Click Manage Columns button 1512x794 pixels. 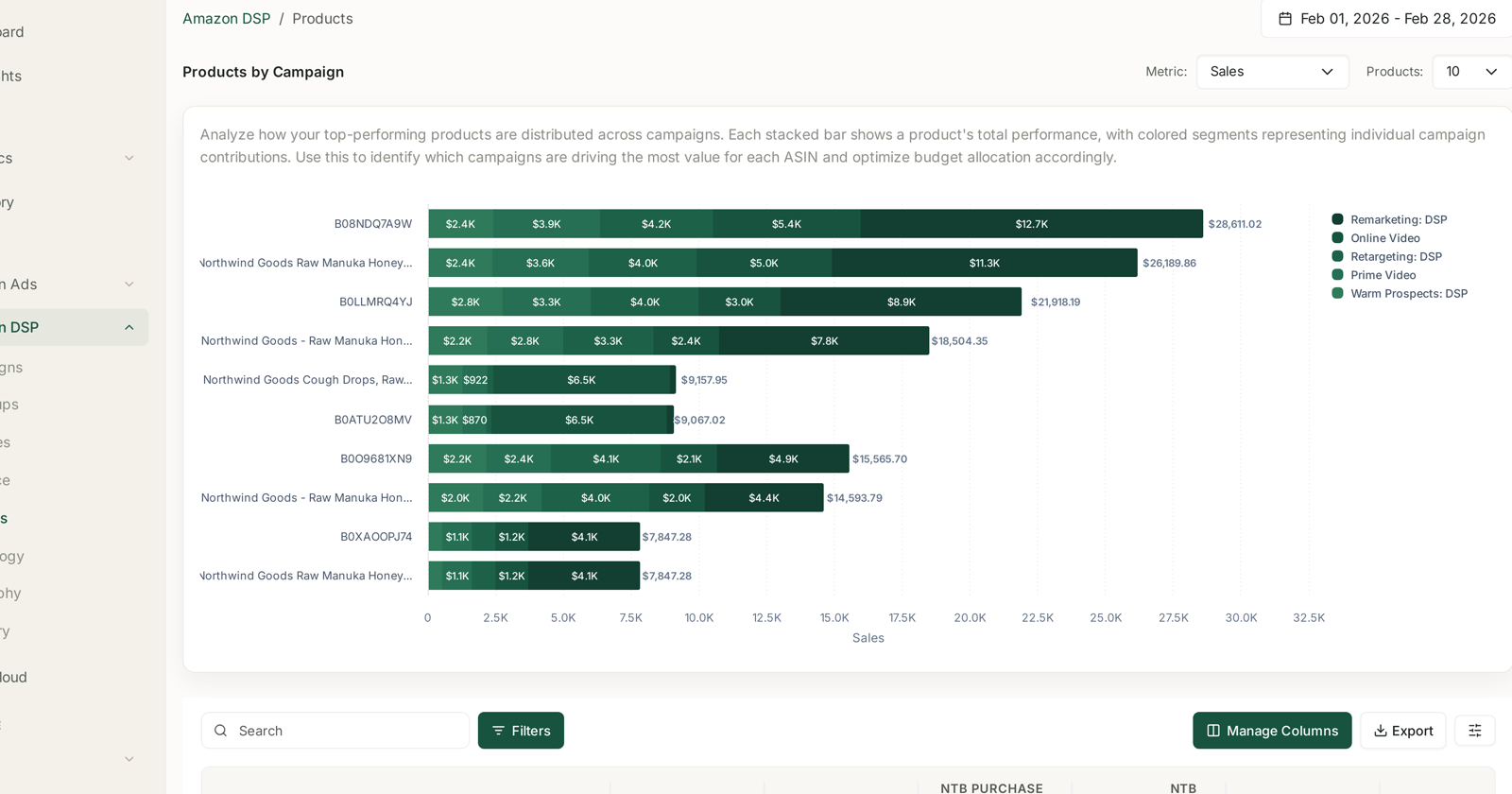point(1272,731)
